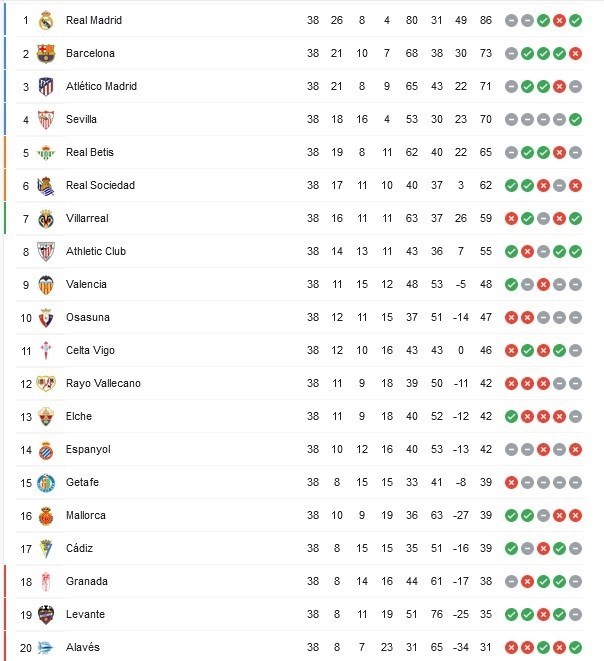The image size is (604, 661).
Task: Open the Real Sociedad team link
Action: pos(100,185)
